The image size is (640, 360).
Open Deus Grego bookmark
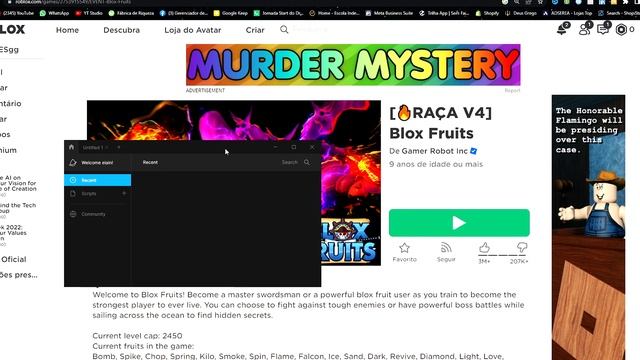[x=521, y=13]
